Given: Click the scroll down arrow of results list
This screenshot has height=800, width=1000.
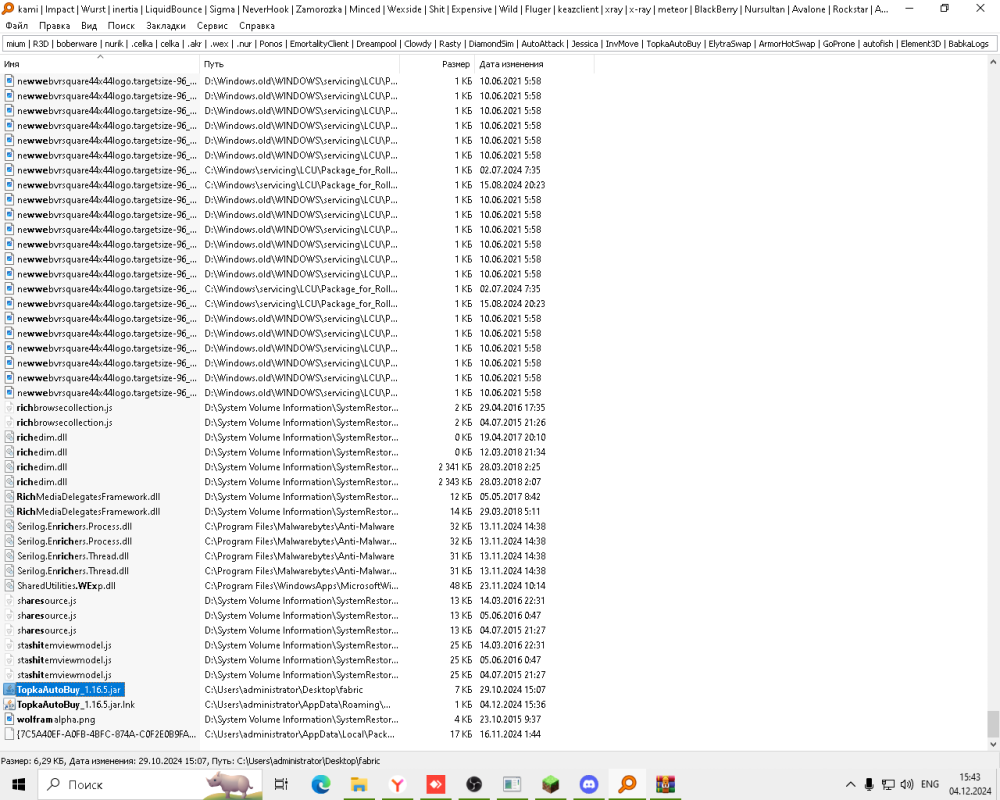Looking at the screenshot, I should pyautogui.click(x=993, y=744).
